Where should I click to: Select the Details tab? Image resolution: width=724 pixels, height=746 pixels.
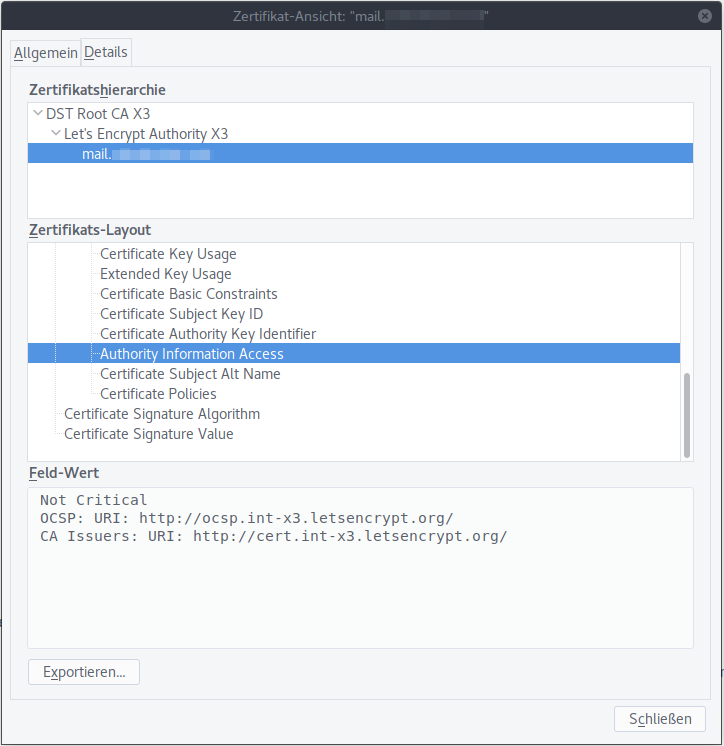tap(106, 52)
